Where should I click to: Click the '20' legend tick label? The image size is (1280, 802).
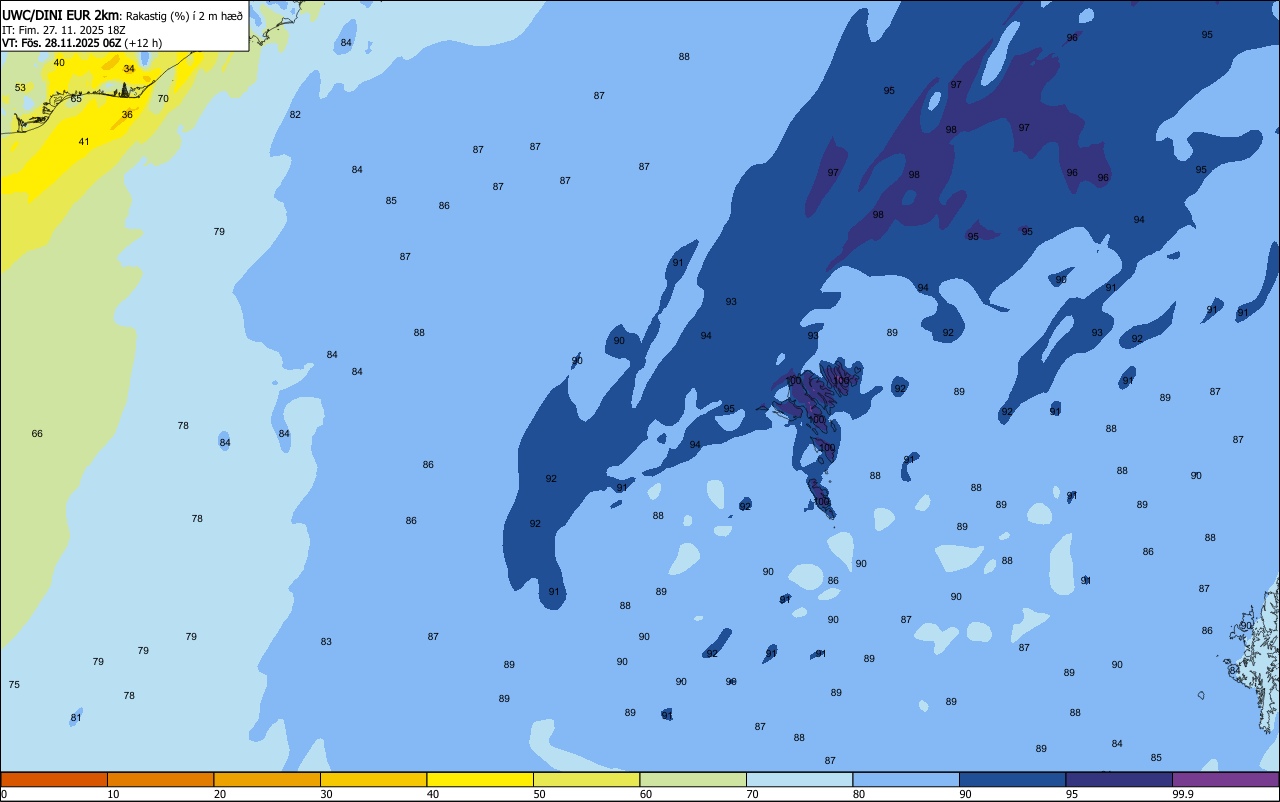(x=220, y=794)
